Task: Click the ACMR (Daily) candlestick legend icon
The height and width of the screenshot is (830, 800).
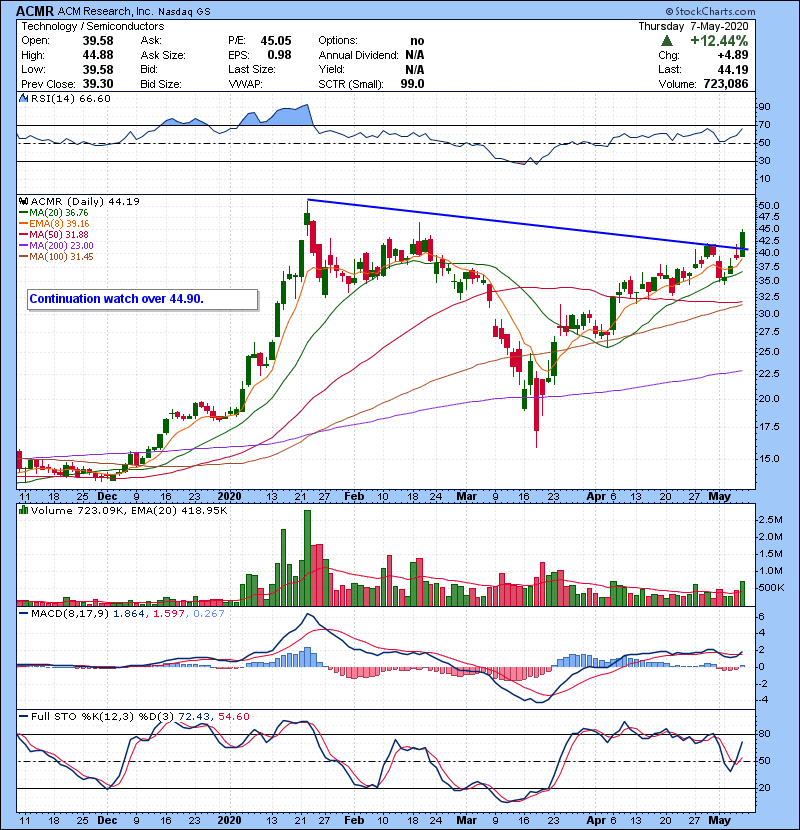Action: pos(23,201)
